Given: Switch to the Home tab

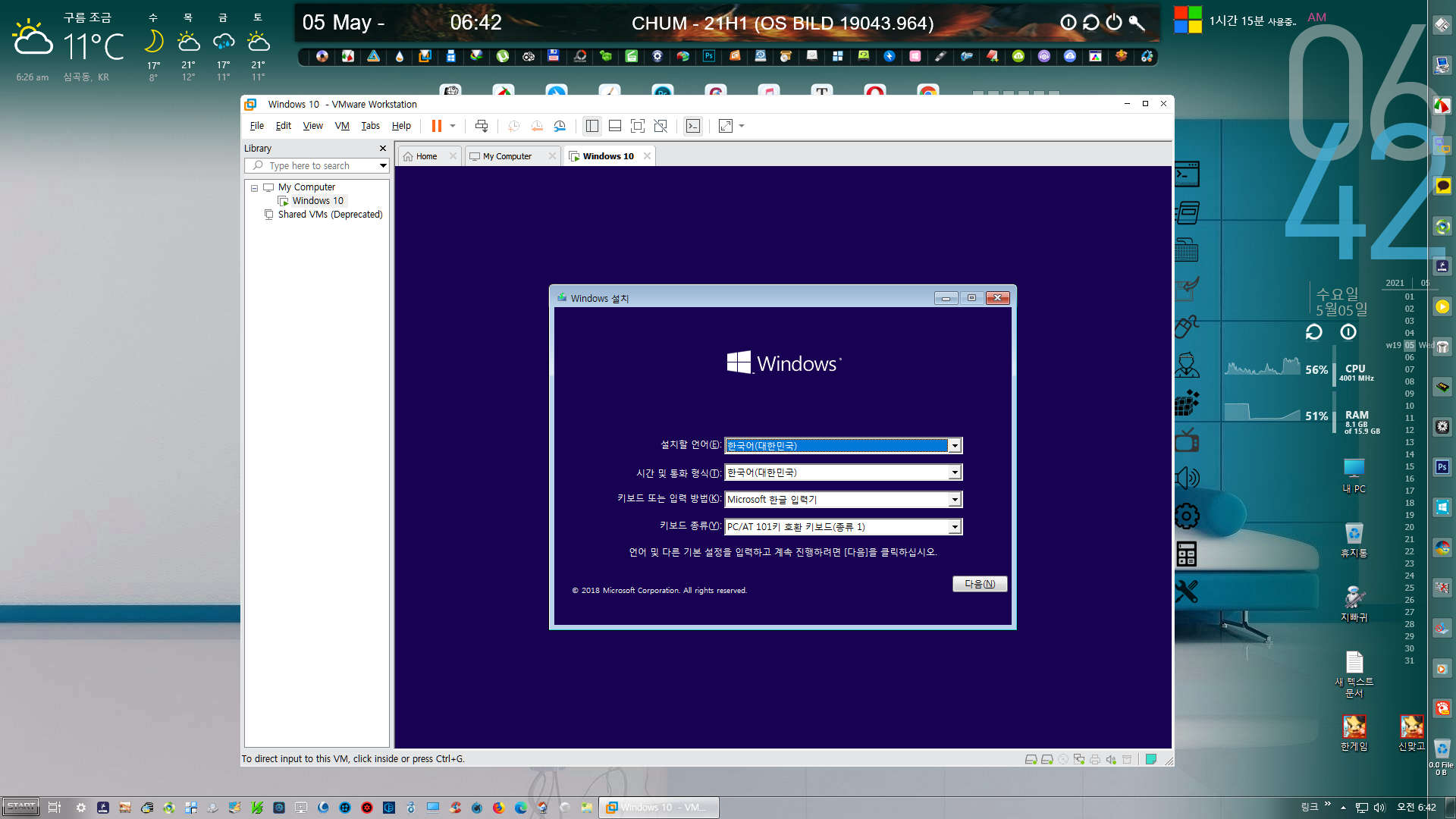Looking at the screenshot, I should (426, 156).
